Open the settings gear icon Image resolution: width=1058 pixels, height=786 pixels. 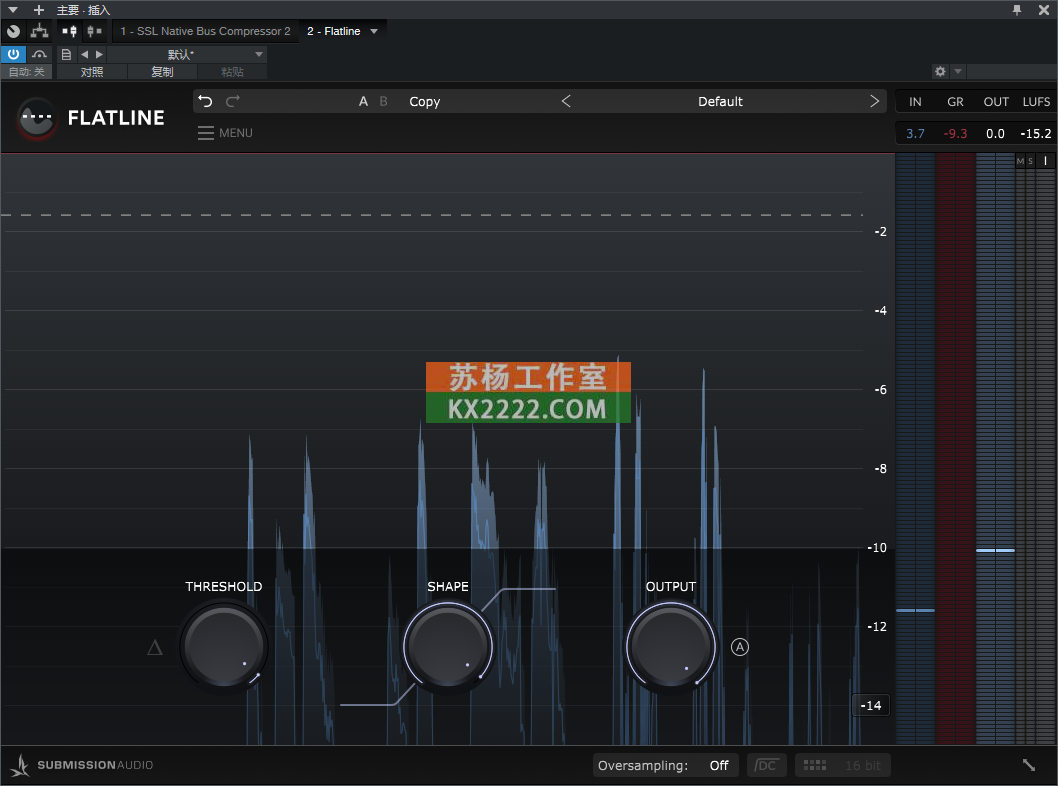tap(940, 71)
